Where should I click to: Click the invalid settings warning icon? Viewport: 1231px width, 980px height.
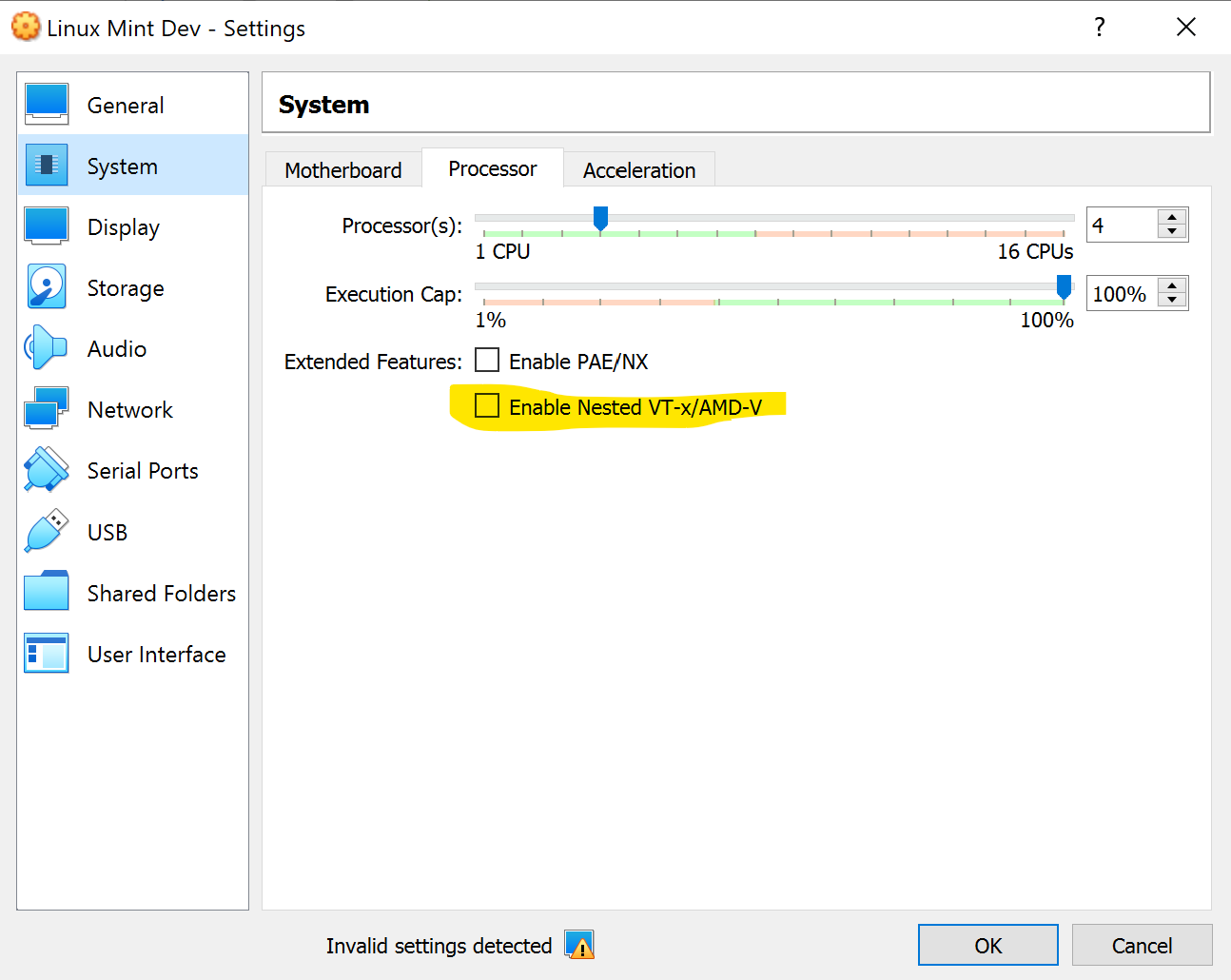[x=579, y=945]
